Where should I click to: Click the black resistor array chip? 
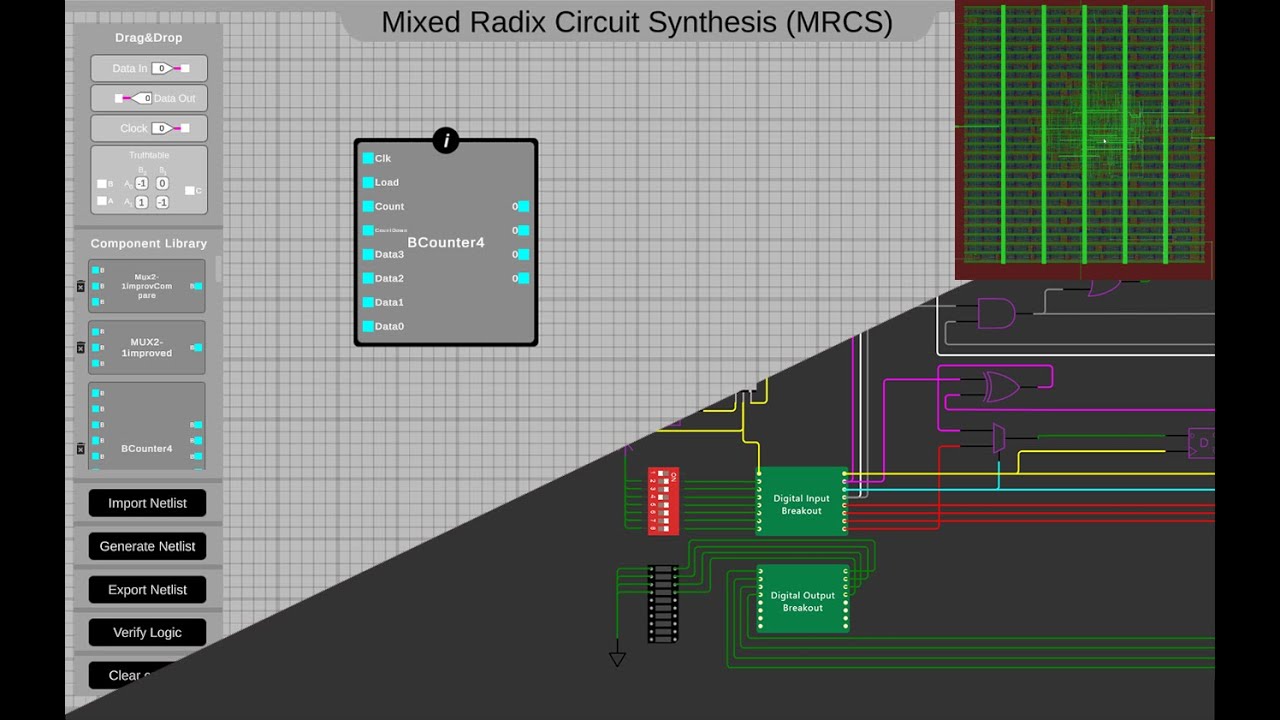(x=663, y=604)
